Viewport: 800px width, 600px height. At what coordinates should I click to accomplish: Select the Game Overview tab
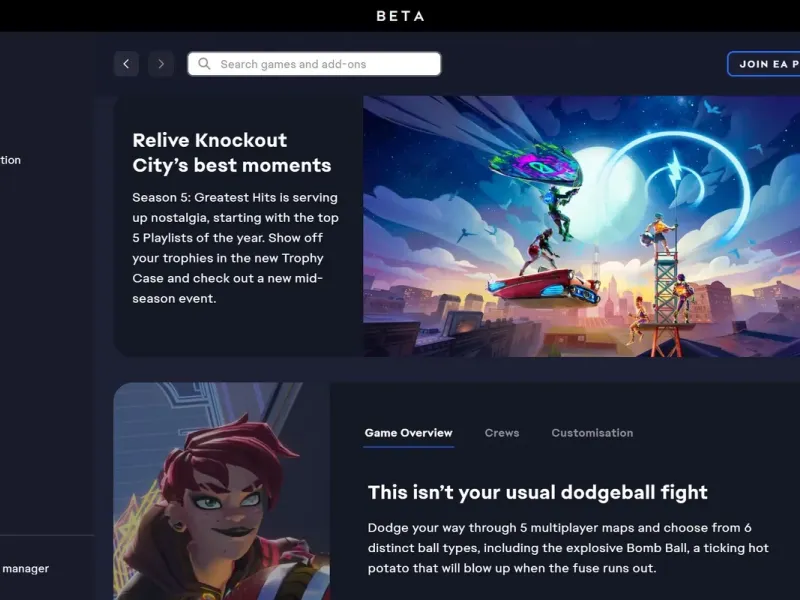pyautogui.click(x=408, y=433)
